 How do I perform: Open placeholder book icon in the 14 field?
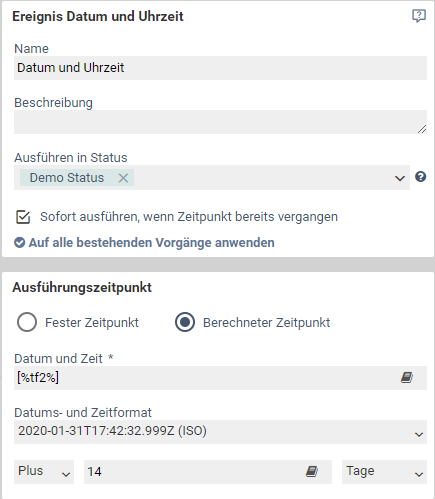312,471
